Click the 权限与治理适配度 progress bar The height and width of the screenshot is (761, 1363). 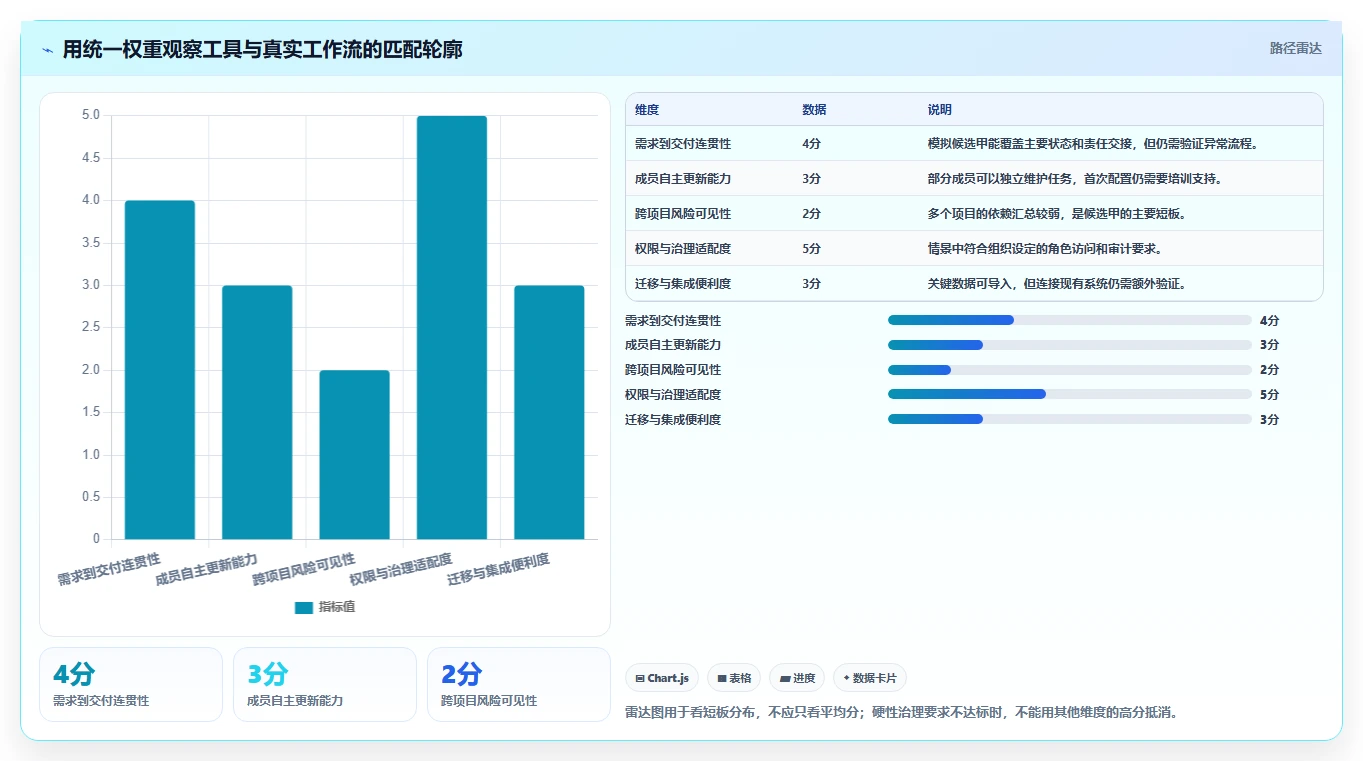[1070, 394]
